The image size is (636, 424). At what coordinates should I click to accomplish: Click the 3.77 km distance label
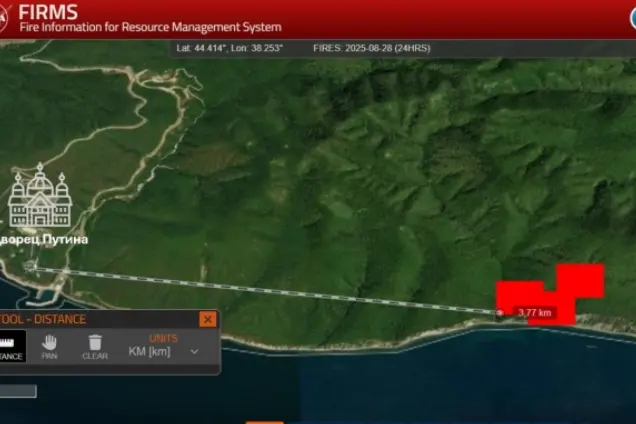(535, 313)
